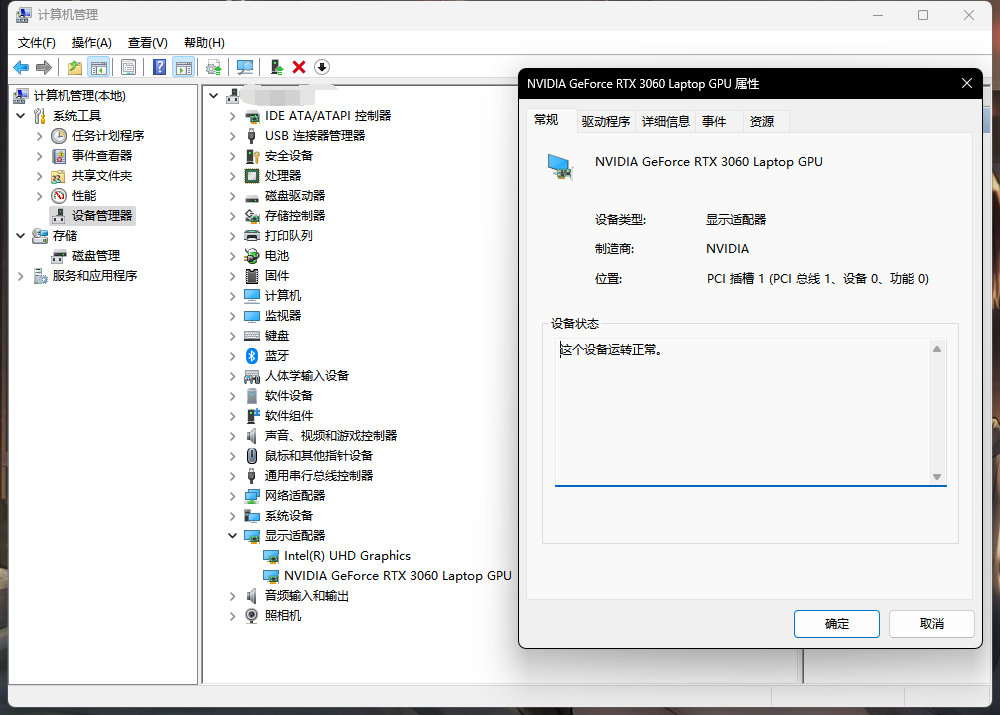Screen dimensions: 1000x715
Task: Open the 操作(A) menu
Action: [91, 42]
